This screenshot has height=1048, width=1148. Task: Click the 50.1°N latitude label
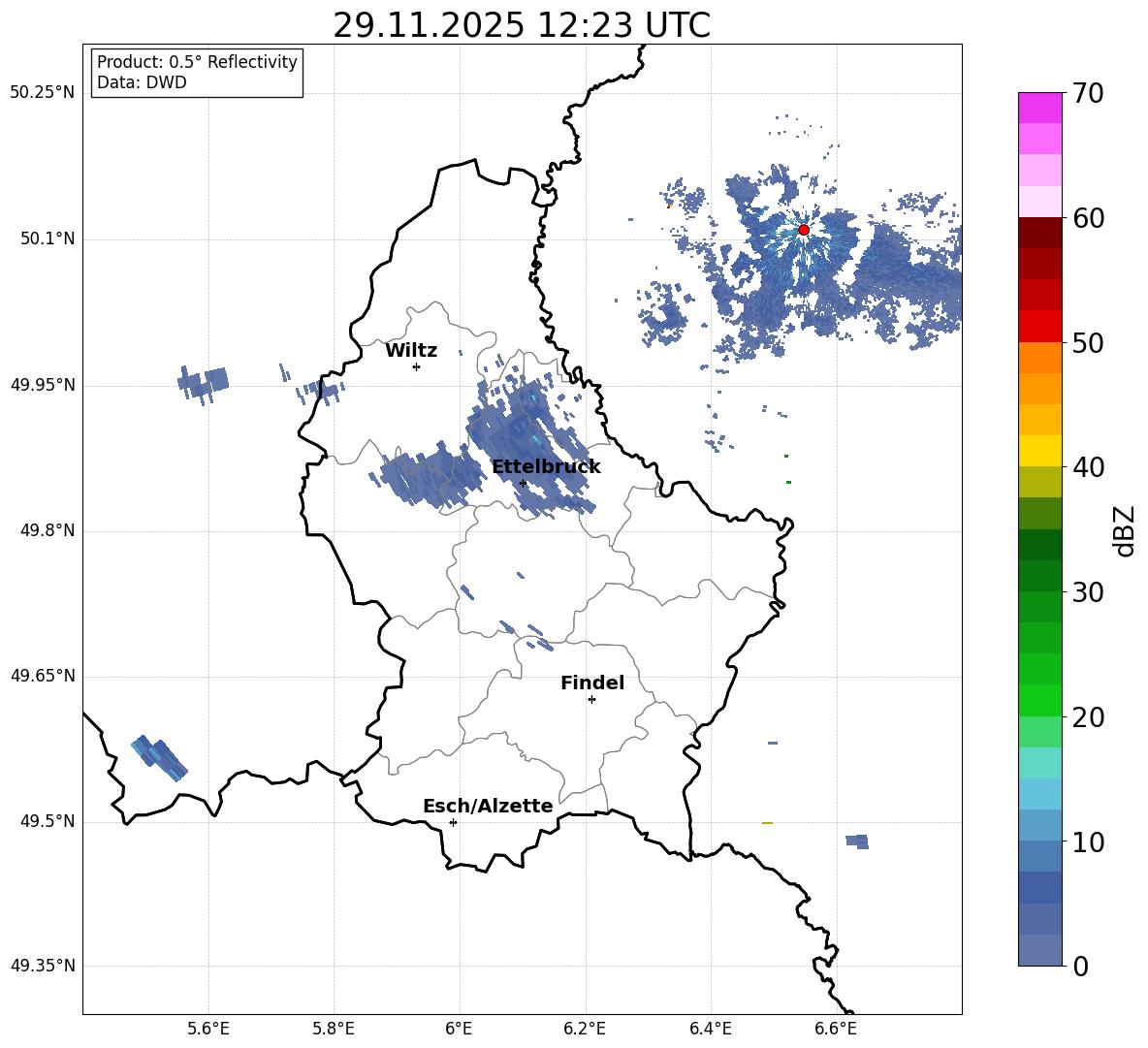pyautogui.click(x=47, y=239)
